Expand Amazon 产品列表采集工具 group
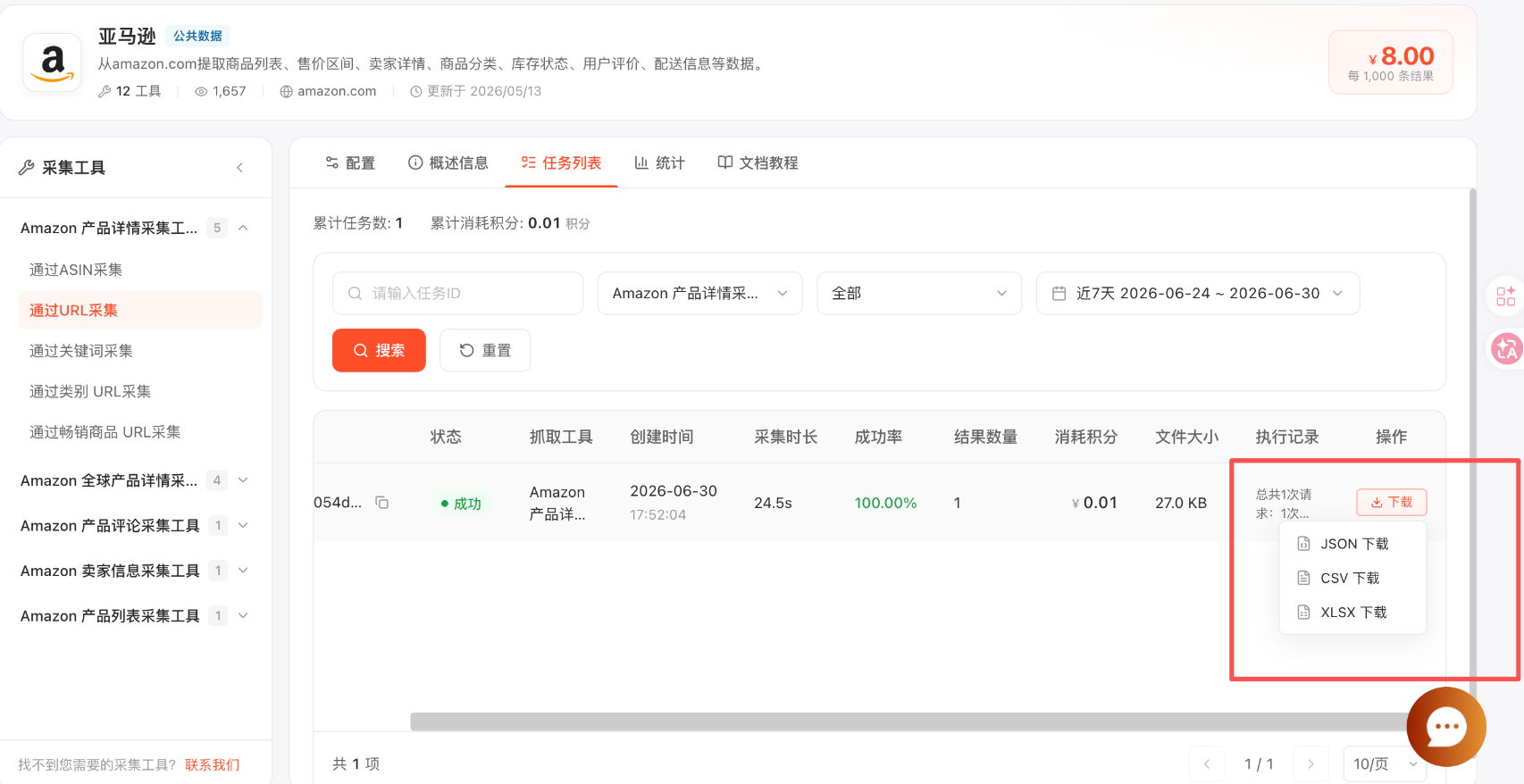This screenshot has height=784, width=1524. point(243,615)
